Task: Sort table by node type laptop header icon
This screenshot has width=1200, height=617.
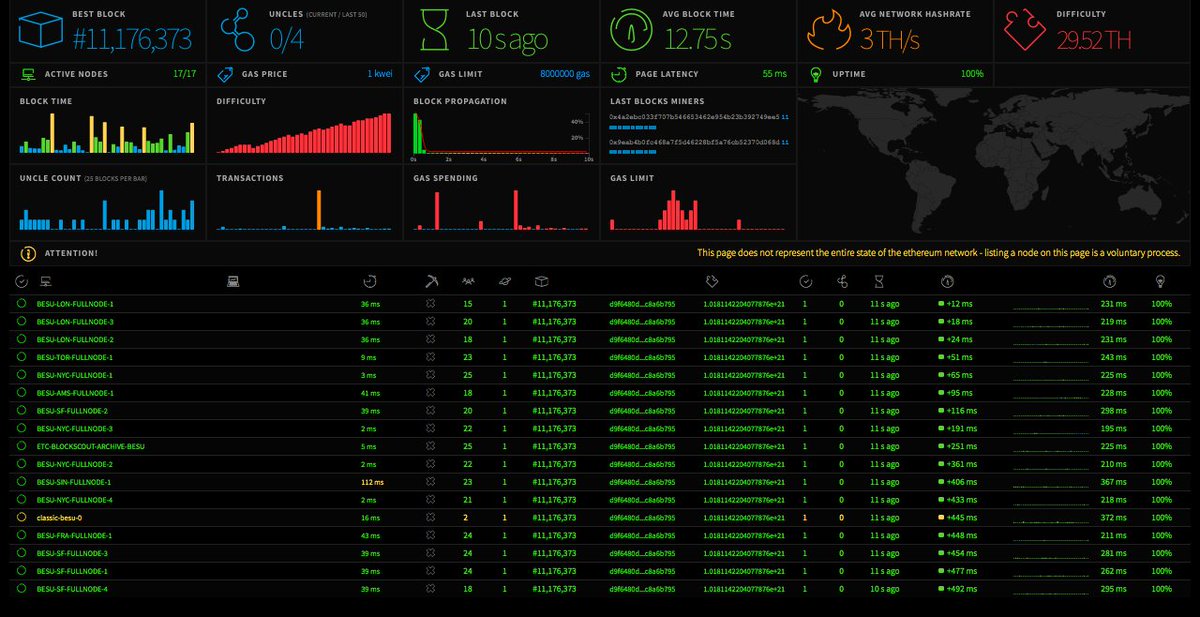Action: point(233,282)
